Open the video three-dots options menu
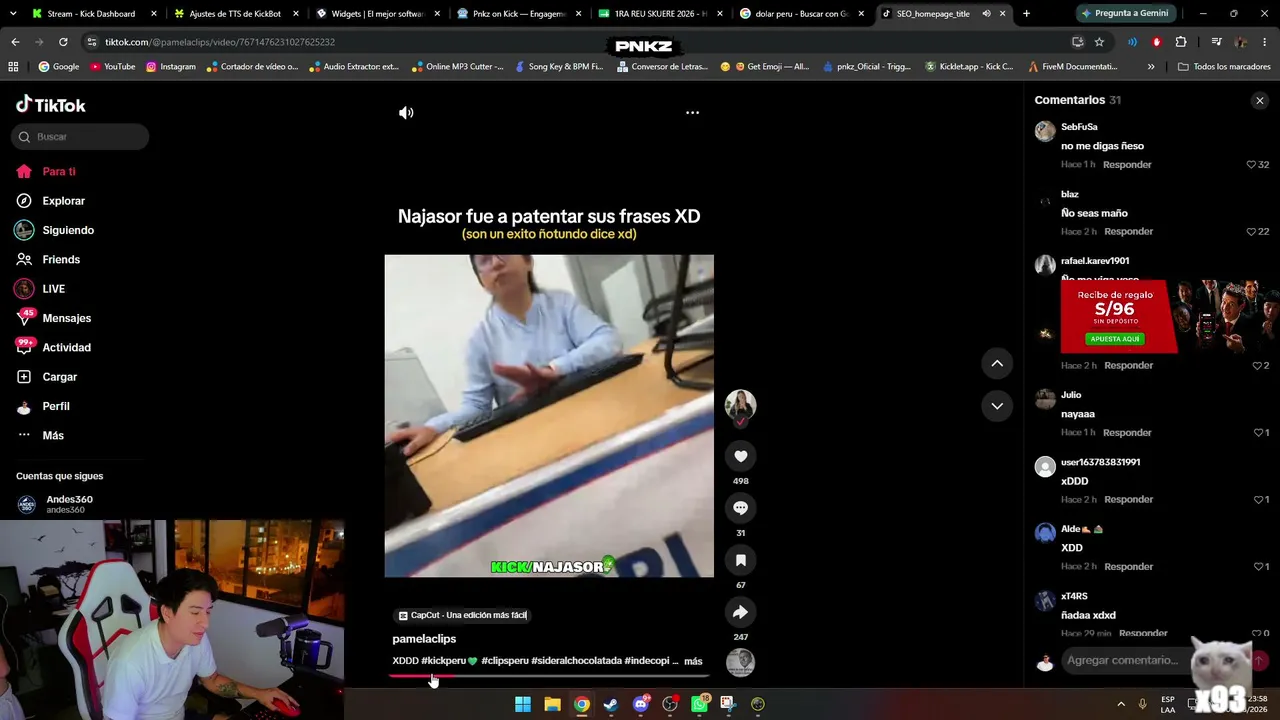 [692, 113]
